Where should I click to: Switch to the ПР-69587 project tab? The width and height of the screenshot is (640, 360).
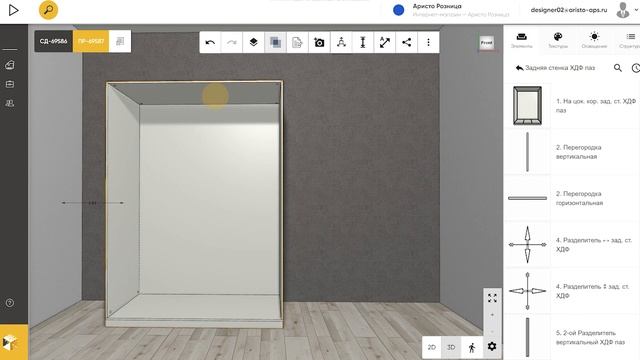[x=91, y=41]
